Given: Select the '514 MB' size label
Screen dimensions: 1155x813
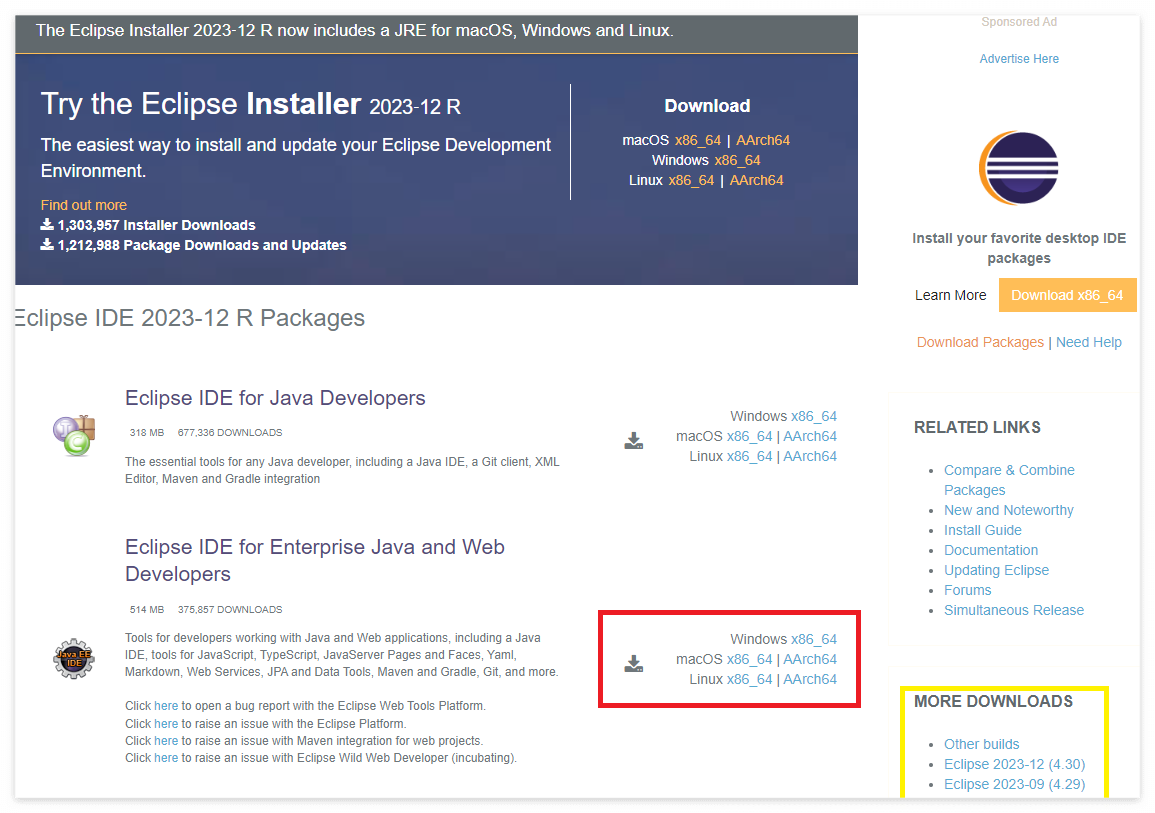Looking at the screenshot, I should click(147, 609).
